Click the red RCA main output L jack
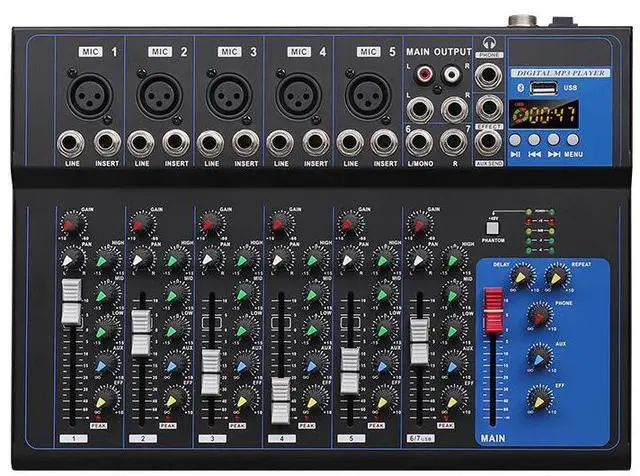640x476 pixels. tap(425, 74)
